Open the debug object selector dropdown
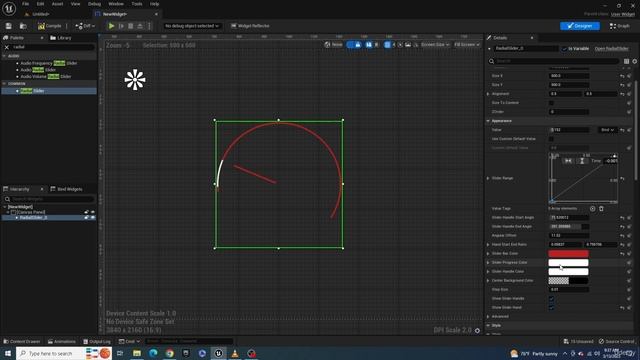Viewport: 640px width, 360px height. 192,26
